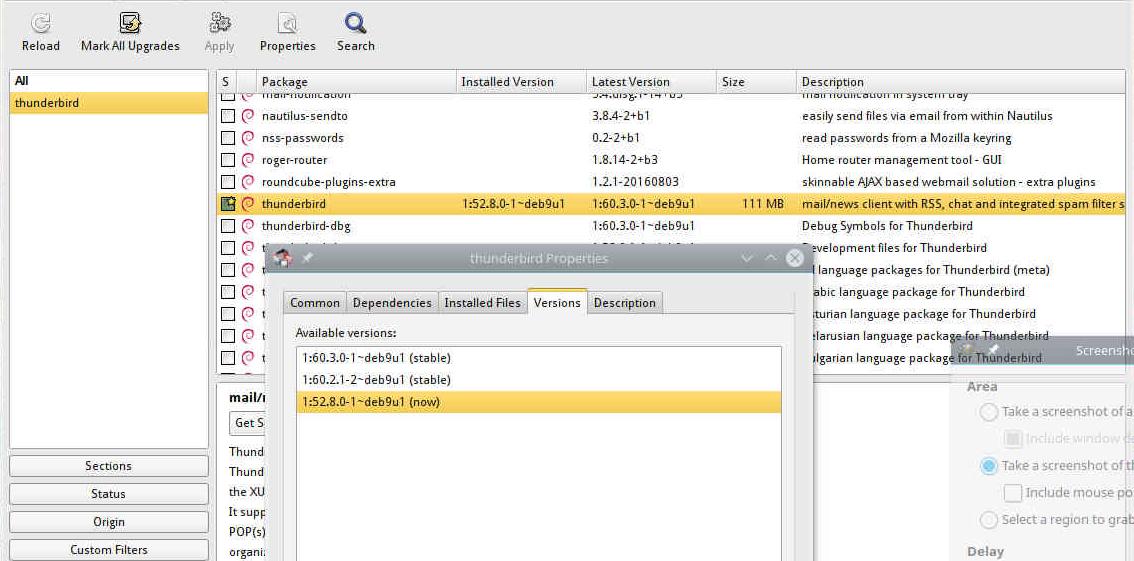The image size is (1134, 561).
Task: Select version 1:52.8.0-1~deb9u1 (now)
Action: pos(539,402)
